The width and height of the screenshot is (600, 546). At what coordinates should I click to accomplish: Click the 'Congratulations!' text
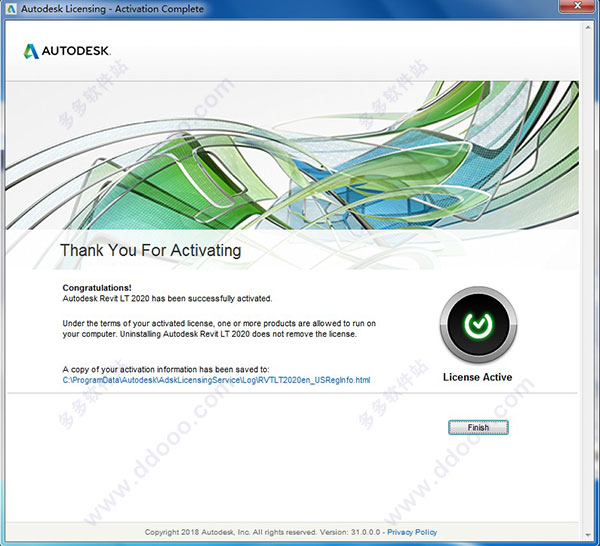[x=97, y=288]
